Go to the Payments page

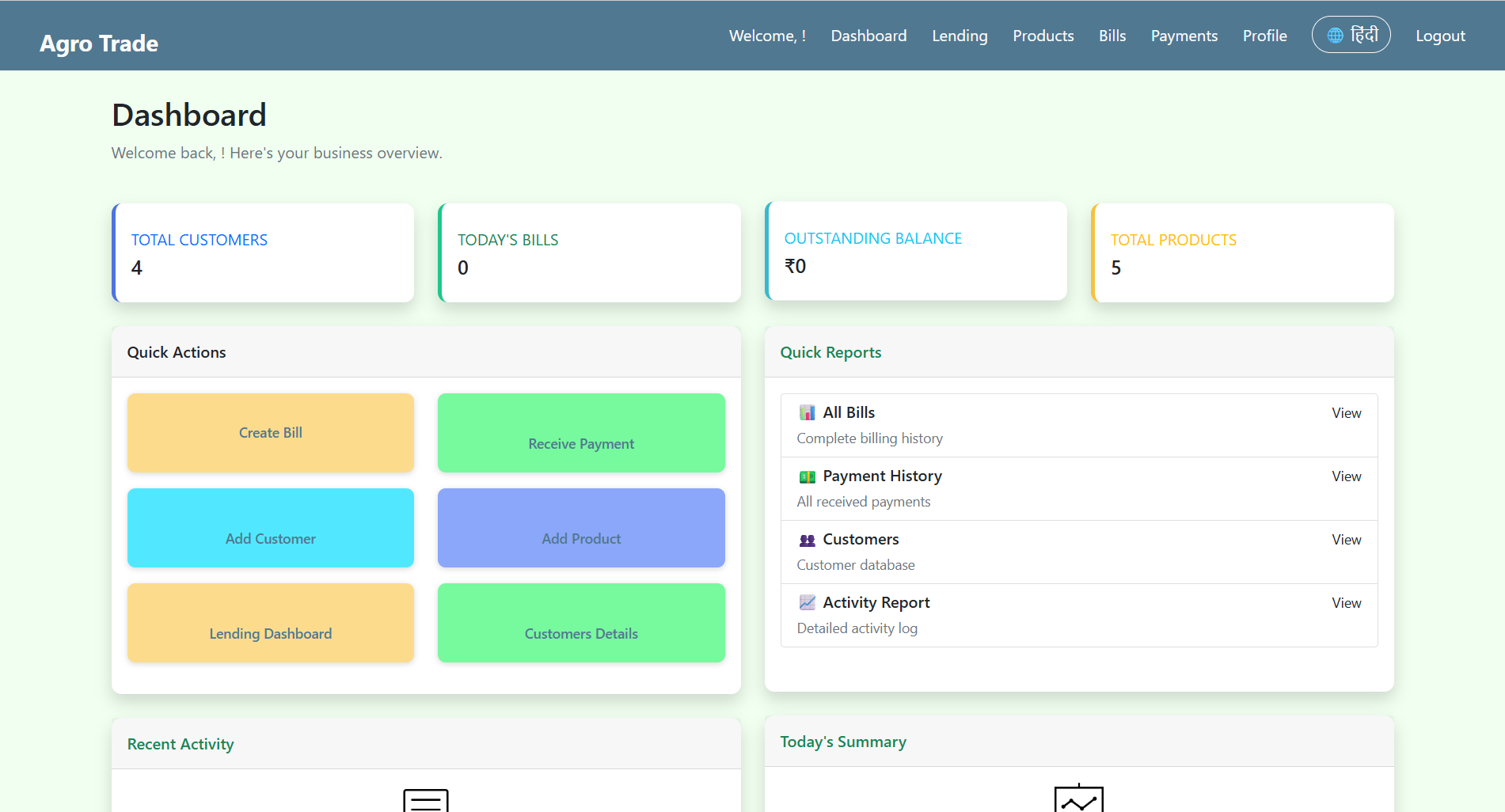tap(1184, 36)
